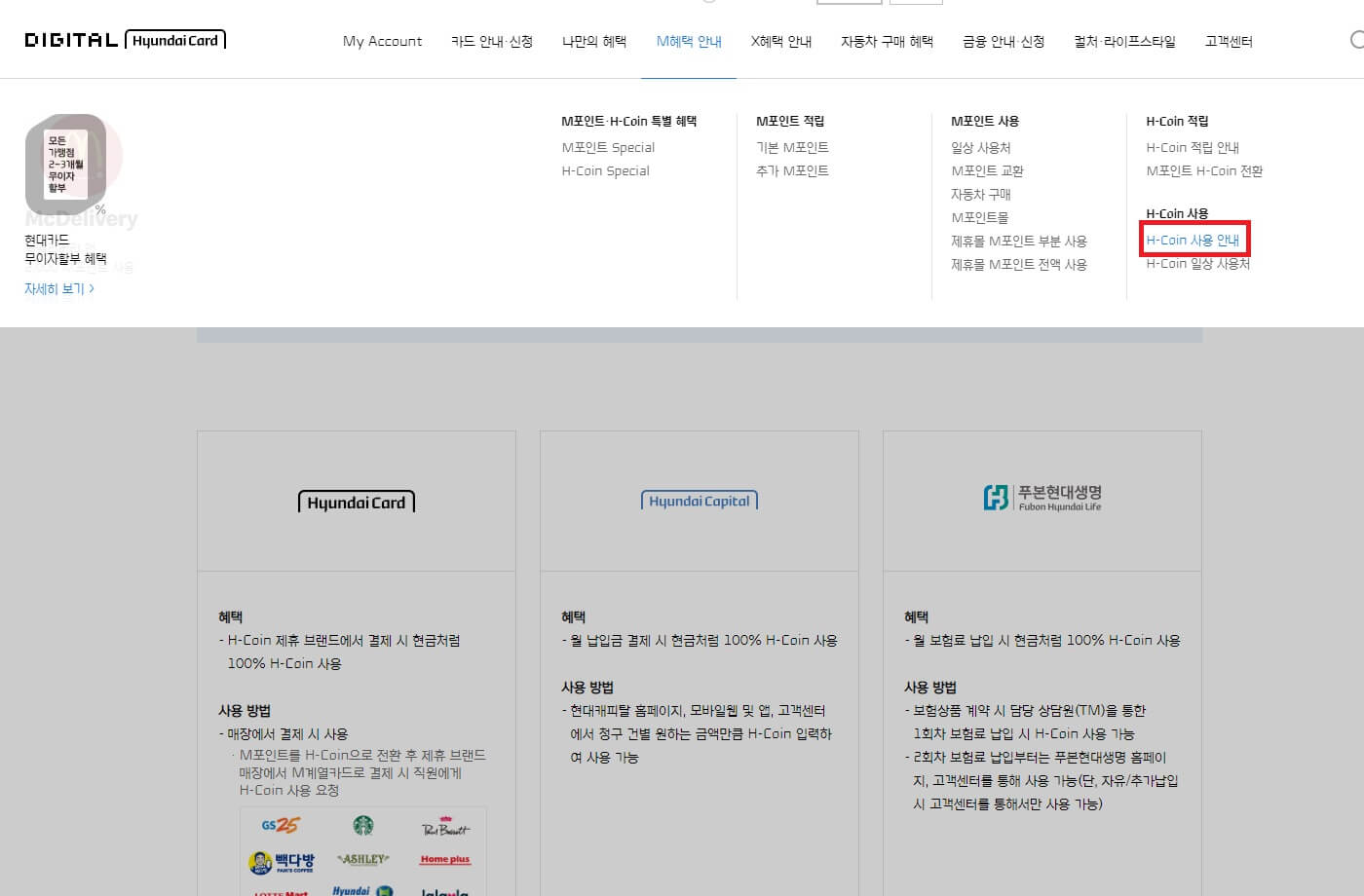Go to H-Coin Special link
Viewport: 1364px width, 896px height.
pyautogui.click(x=605, y=170)
